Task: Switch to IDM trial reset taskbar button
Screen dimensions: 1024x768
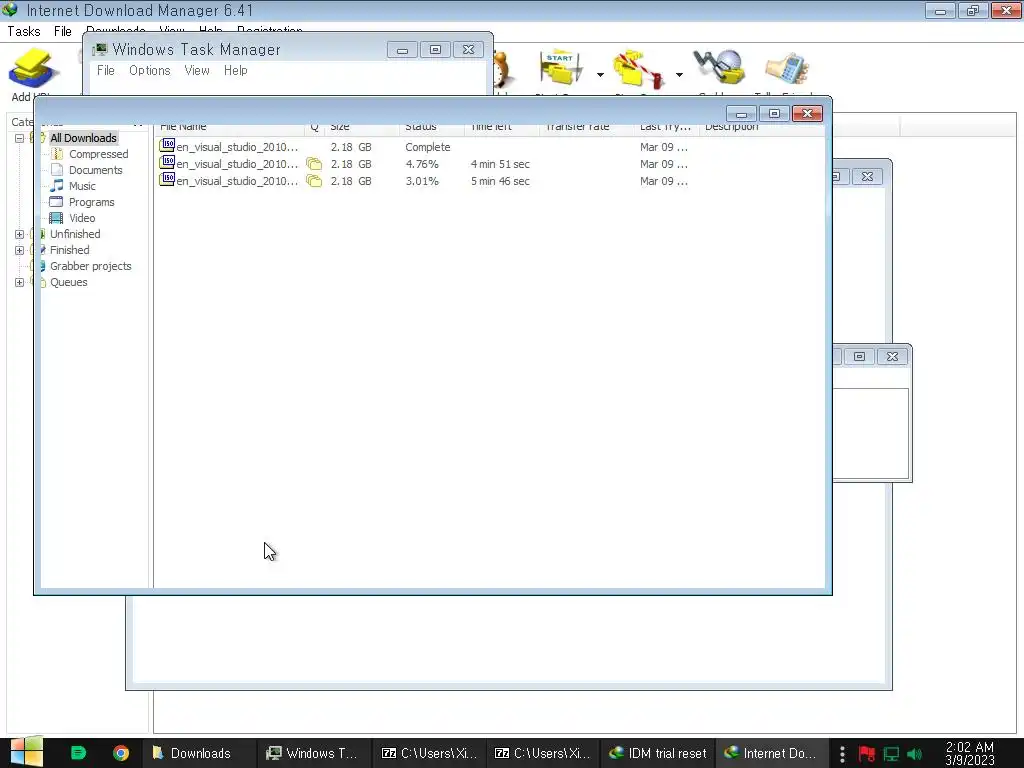Action: coord(658,753)
